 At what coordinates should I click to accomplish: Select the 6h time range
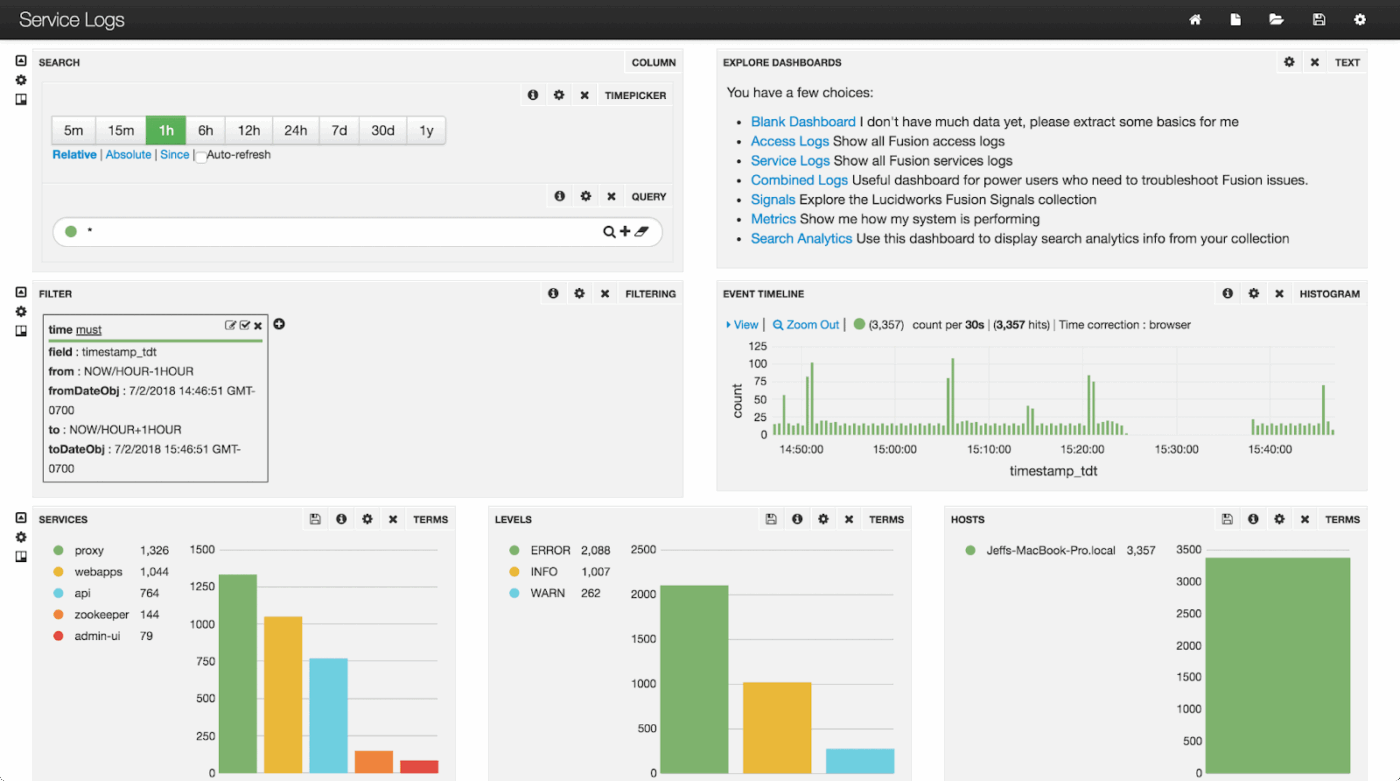click(206, 131)
